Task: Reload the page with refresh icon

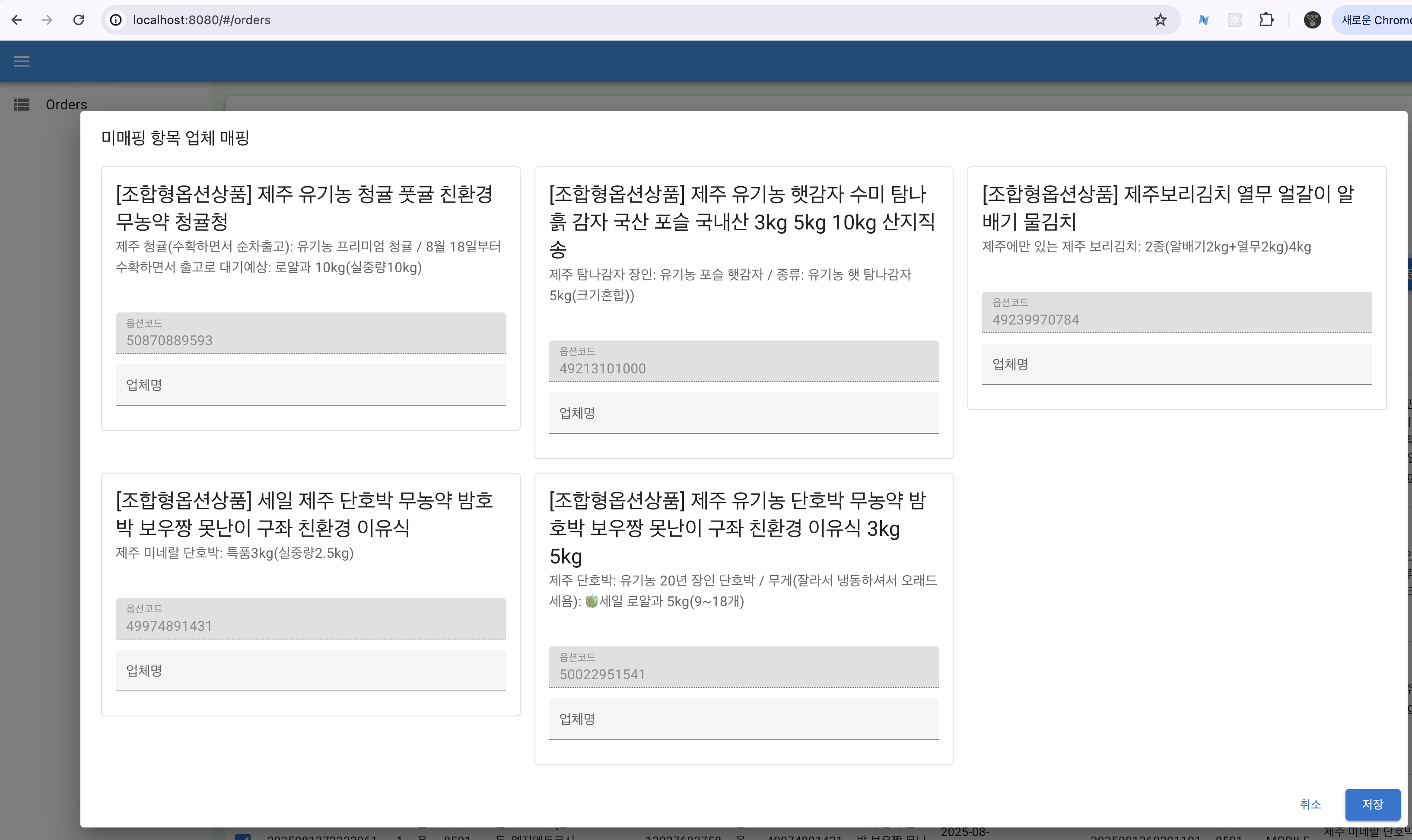Action: tap(79, 20)
